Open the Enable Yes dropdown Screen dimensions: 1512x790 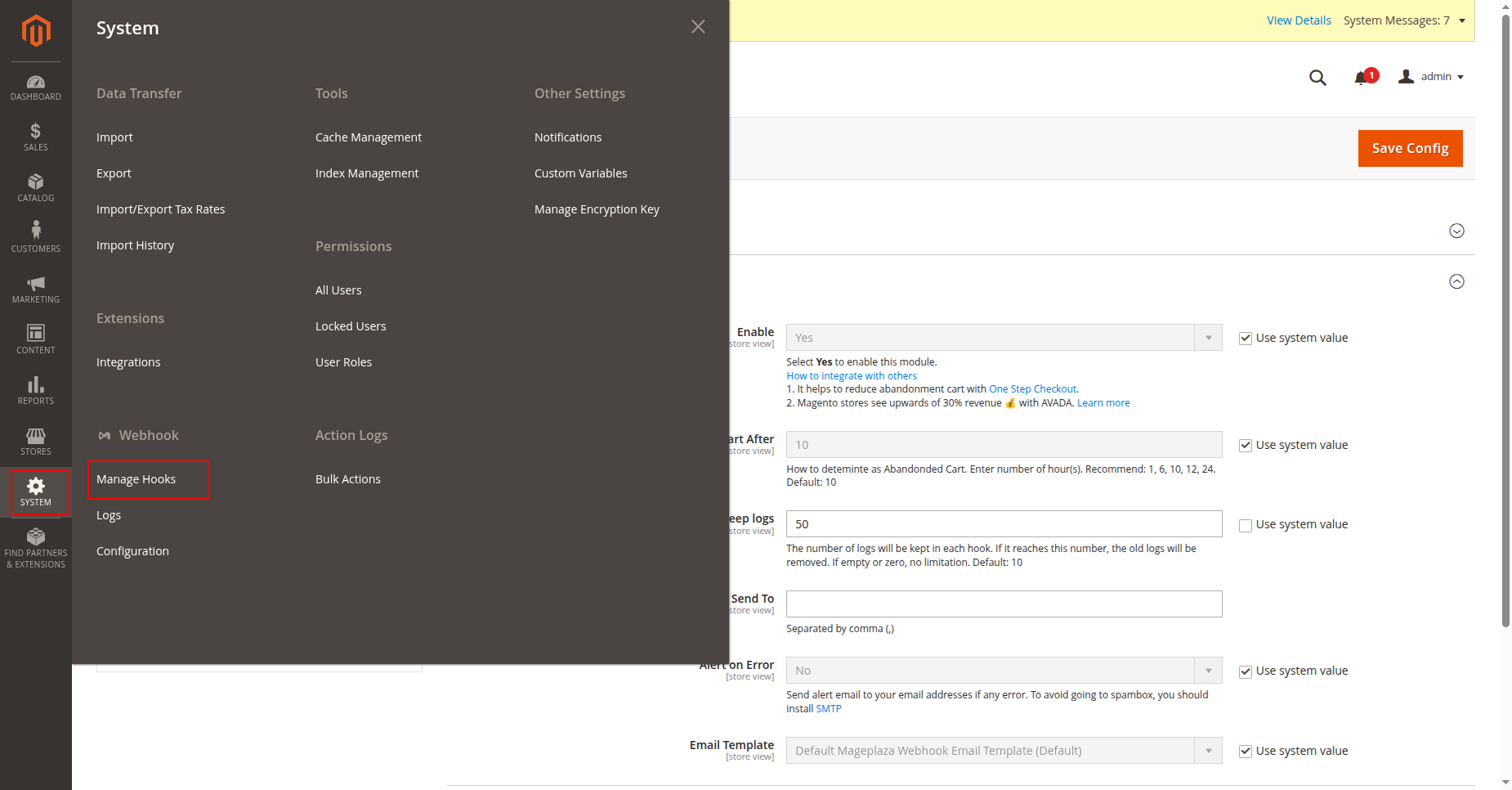click(1004, 338)
